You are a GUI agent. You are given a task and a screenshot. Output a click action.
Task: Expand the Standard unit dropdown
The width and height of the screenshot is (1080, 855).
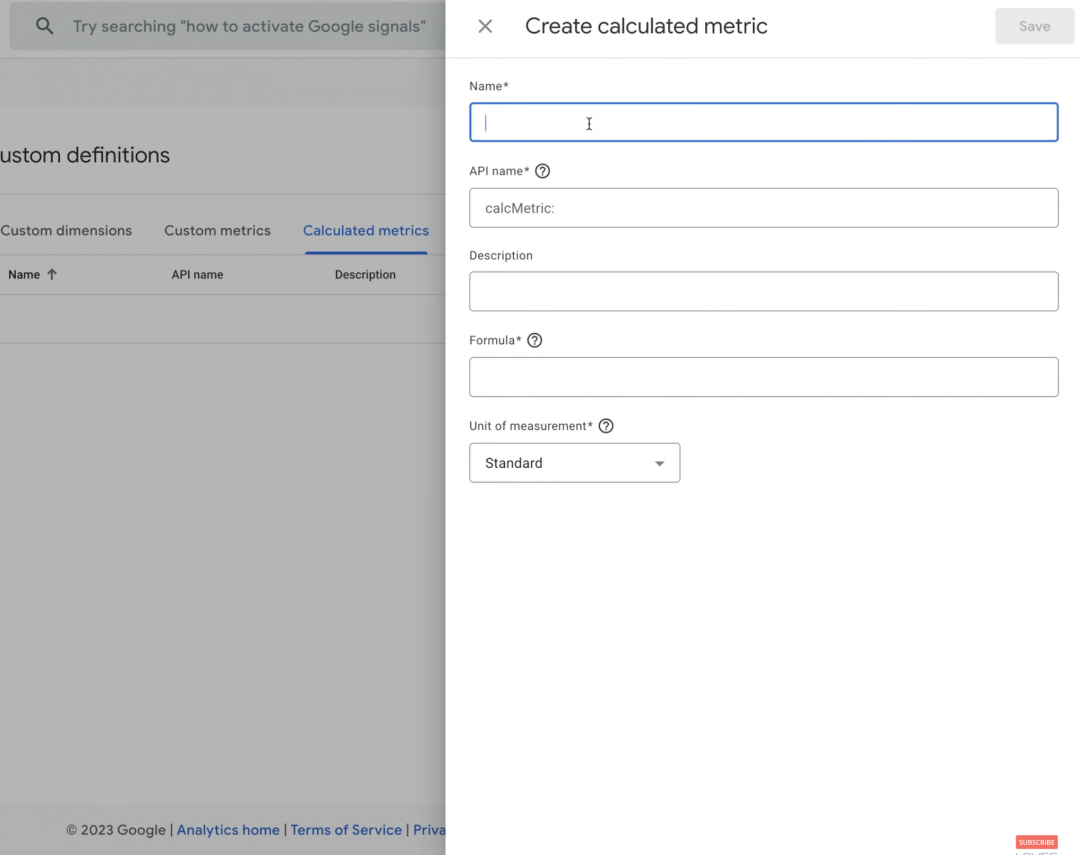(574, 463)
